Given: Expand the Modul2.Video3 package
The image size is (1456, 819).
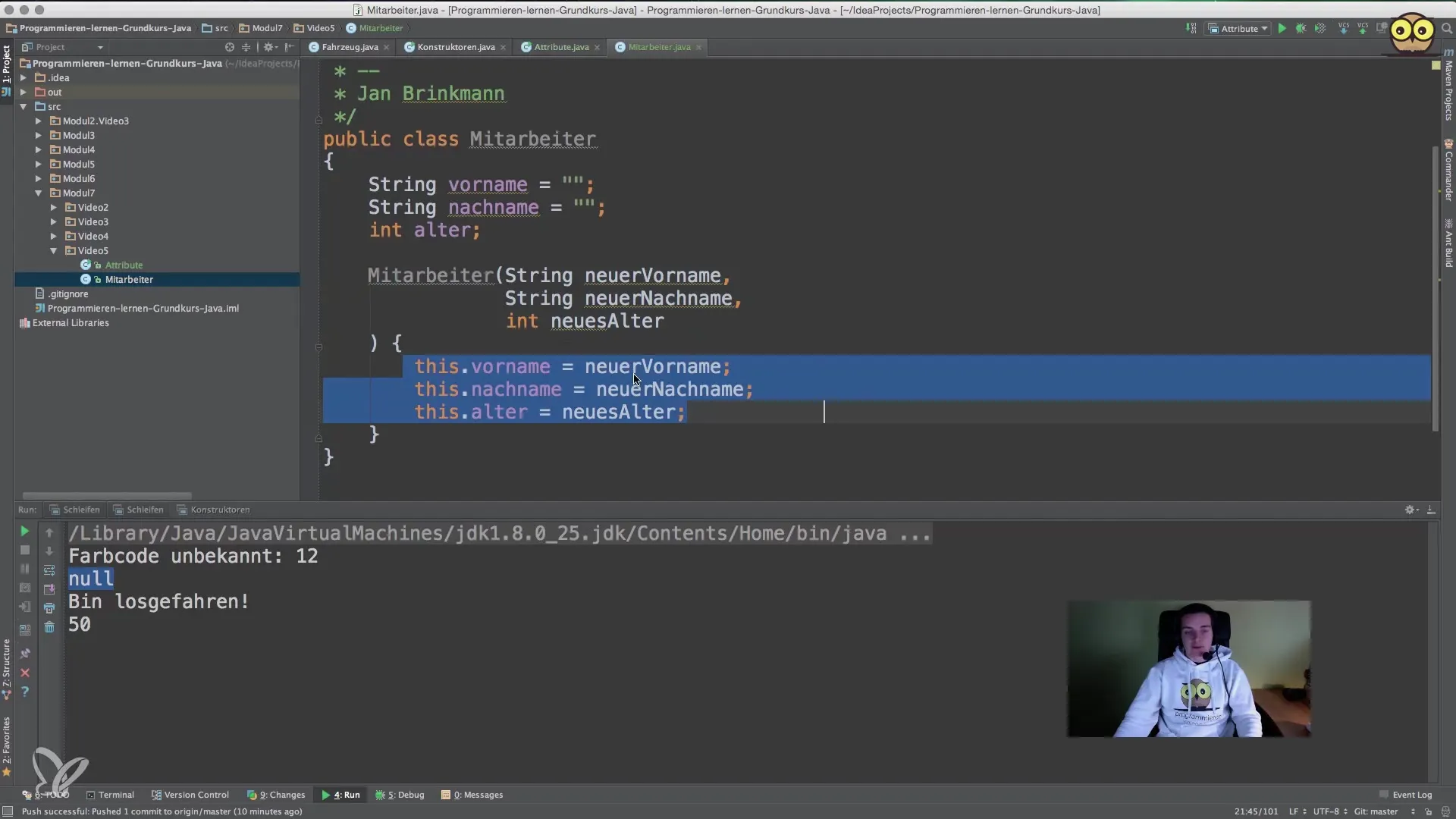Looking at the screenshot, I should (x=39, y=121).
